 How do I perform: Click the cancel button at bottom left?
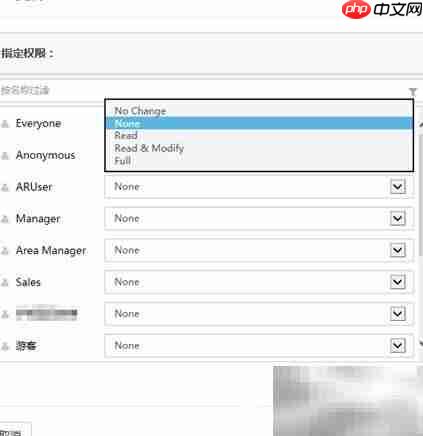click(x=15, y=430)
